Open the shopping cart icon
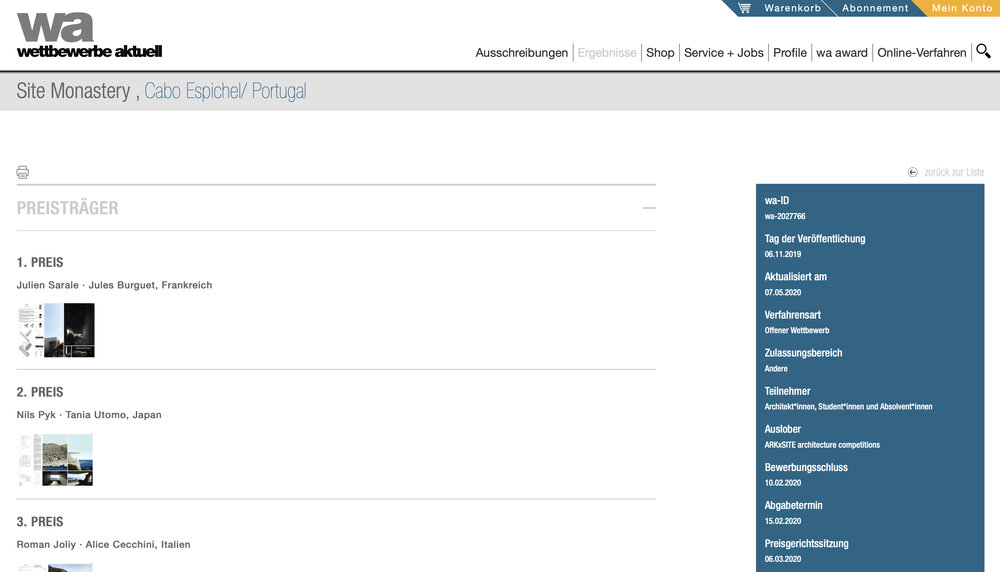The width and height of the screenshot is (1000, 572). pyautogui.click(x=744, y=8)
